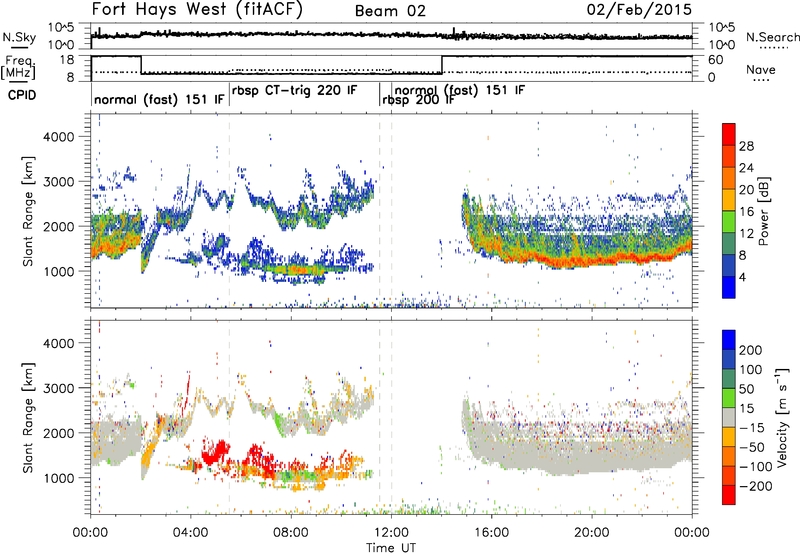Screen dimensions: 800x554
Task: Click the '4000' tick on the power plot axis
Action: 58,137
